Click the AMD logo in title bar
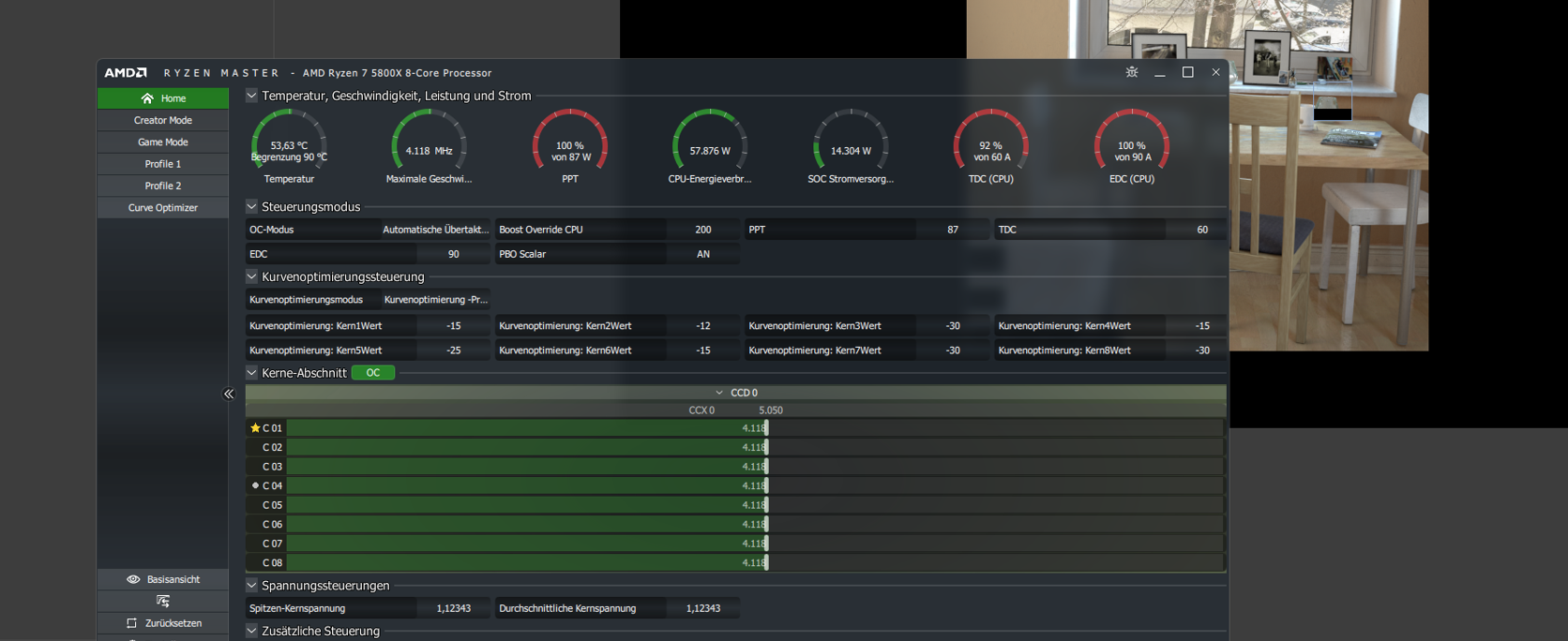This screenshot has width=1568, height=641. (126, 72)
